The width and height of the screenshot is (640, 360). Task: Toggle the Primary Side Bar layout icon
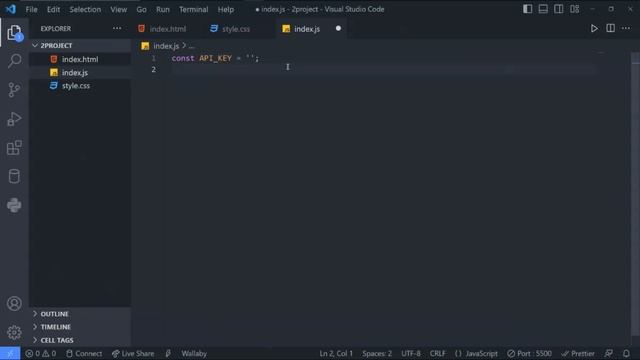pyautogui.click(x=527, y=9)
